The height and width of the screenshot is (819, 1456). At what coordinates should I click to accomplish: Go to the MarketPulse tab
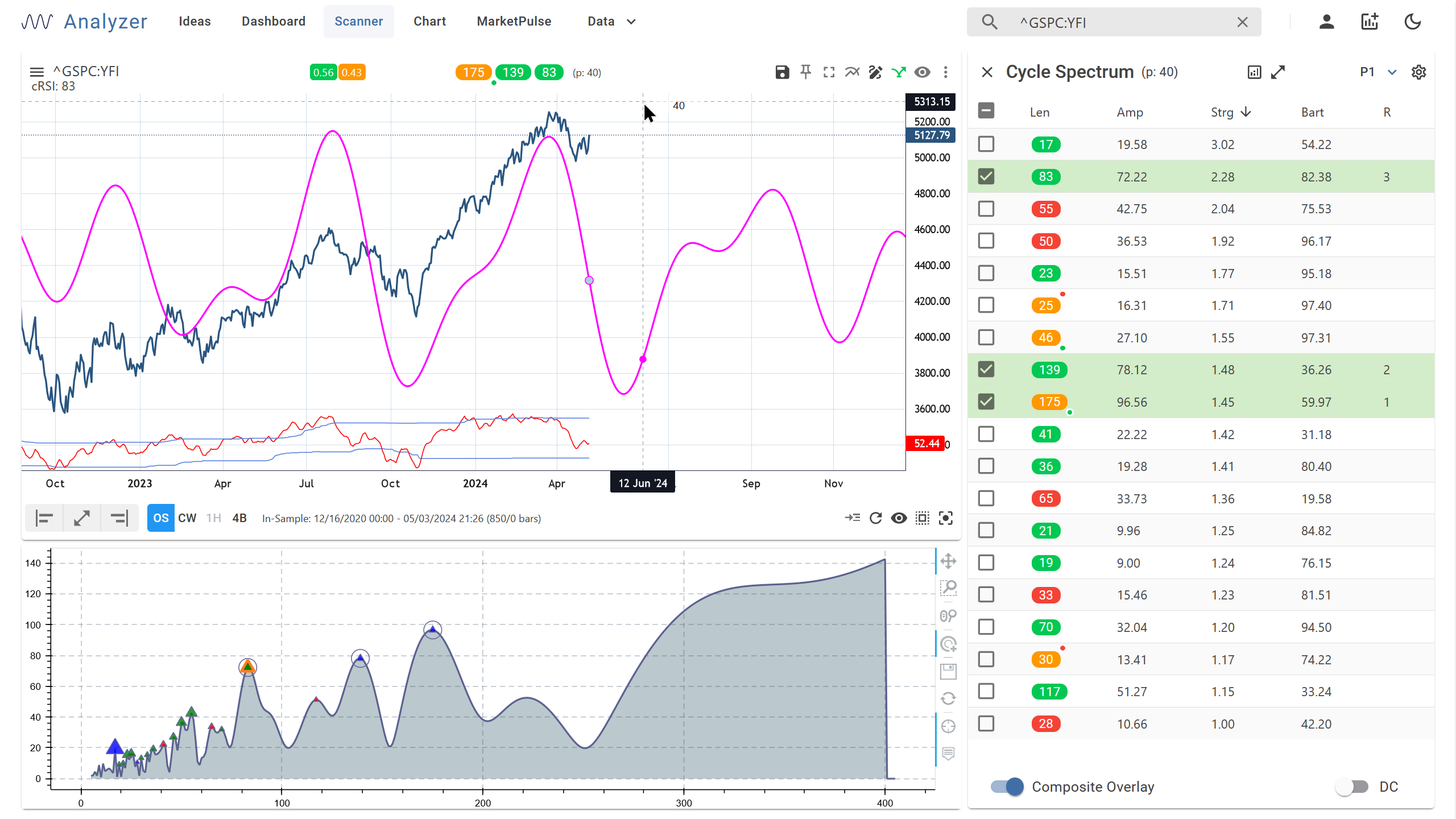pyautogui.click(x=514, y=22)
